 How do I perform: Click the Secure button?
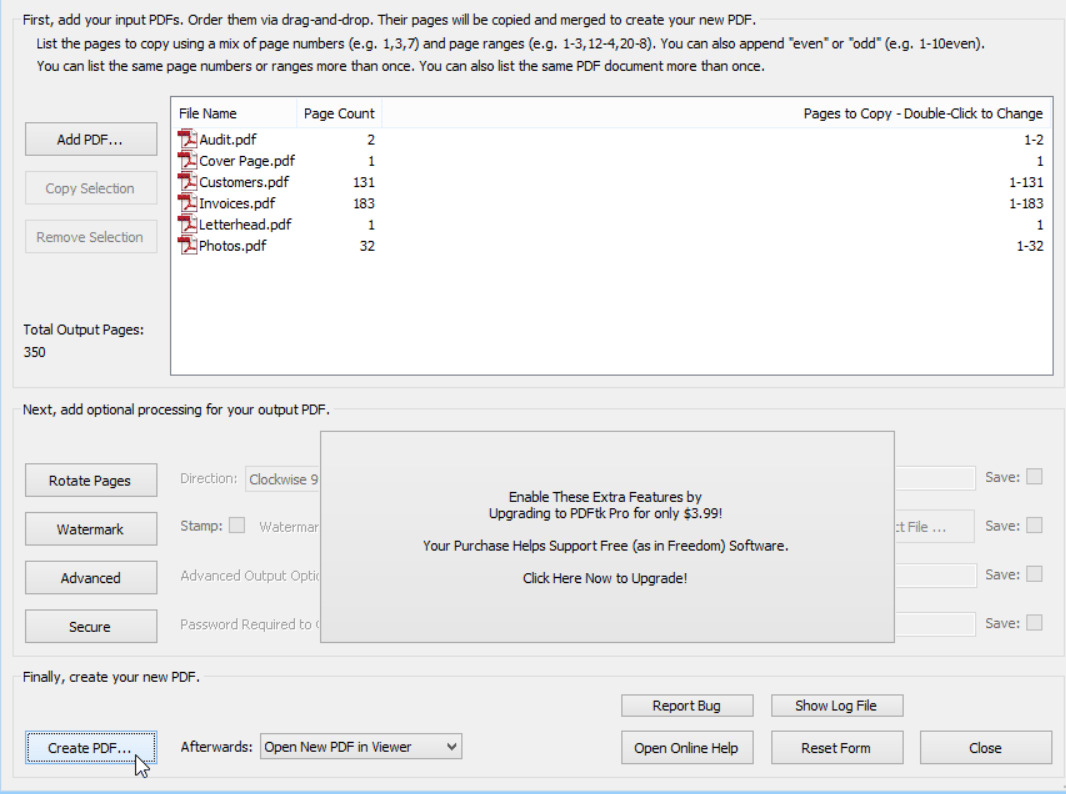(x=90, y=627)
